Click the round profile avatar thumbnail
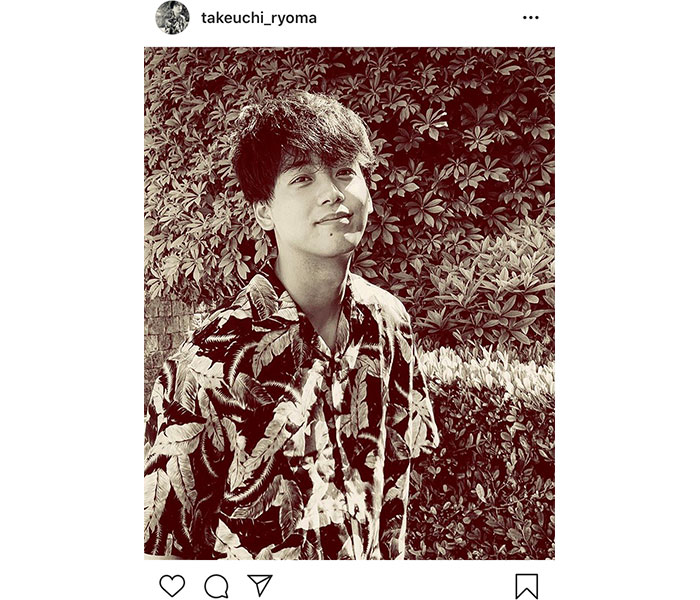The width and height of the screenshot is (700, 600). click(172, 18)
